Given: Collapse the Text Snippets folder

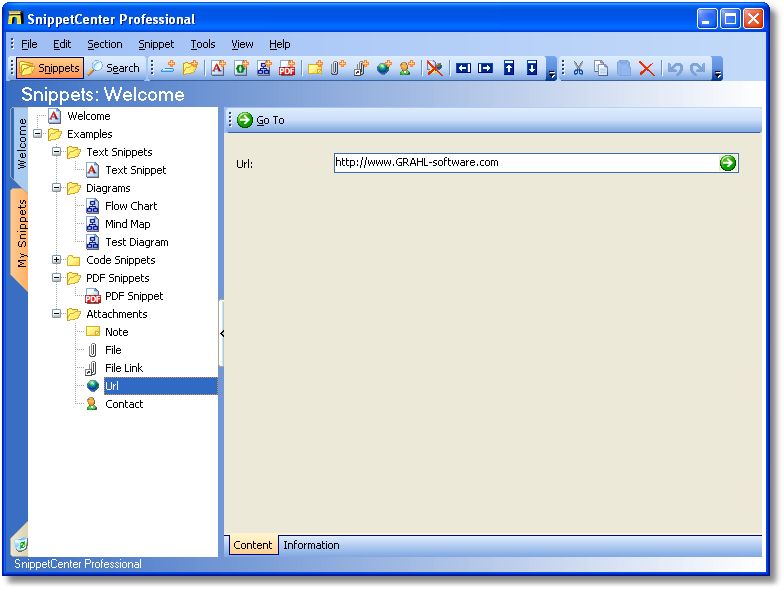Looking at the screenshot, I should [56, 152].
